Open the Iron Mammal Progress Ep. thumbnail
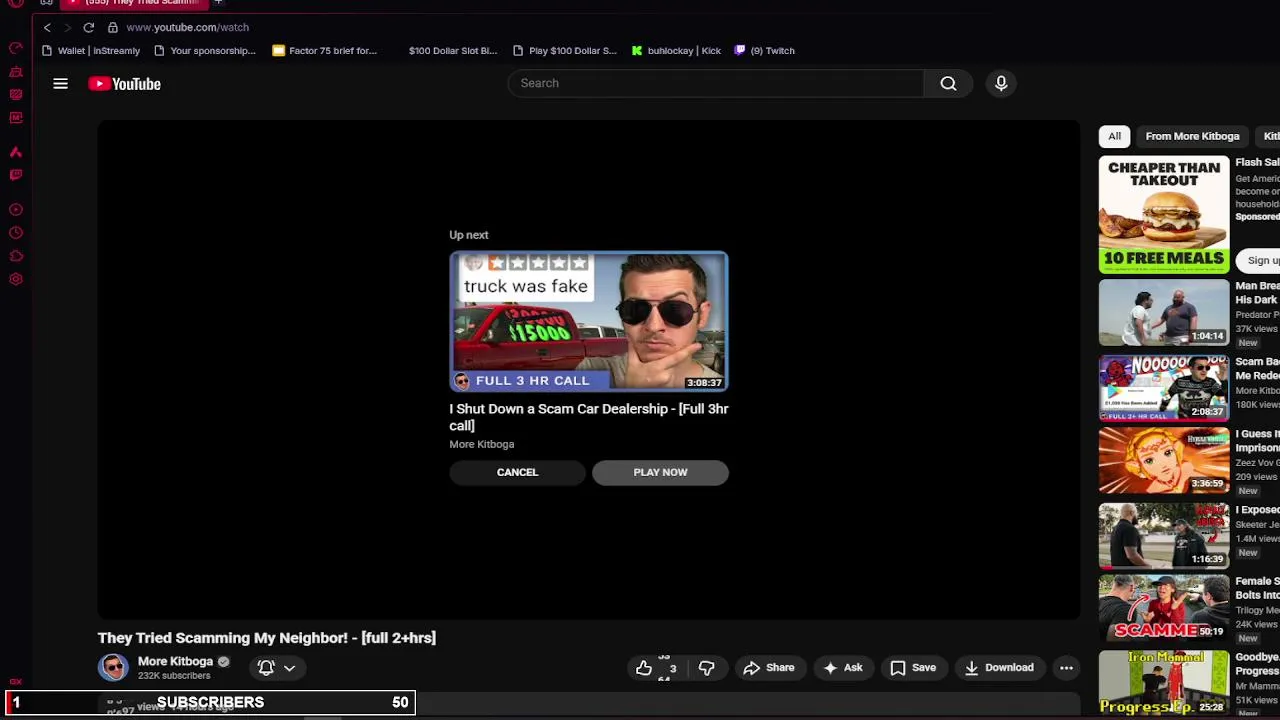Viewport: 1280px width, 720px height. [1164, 683]
